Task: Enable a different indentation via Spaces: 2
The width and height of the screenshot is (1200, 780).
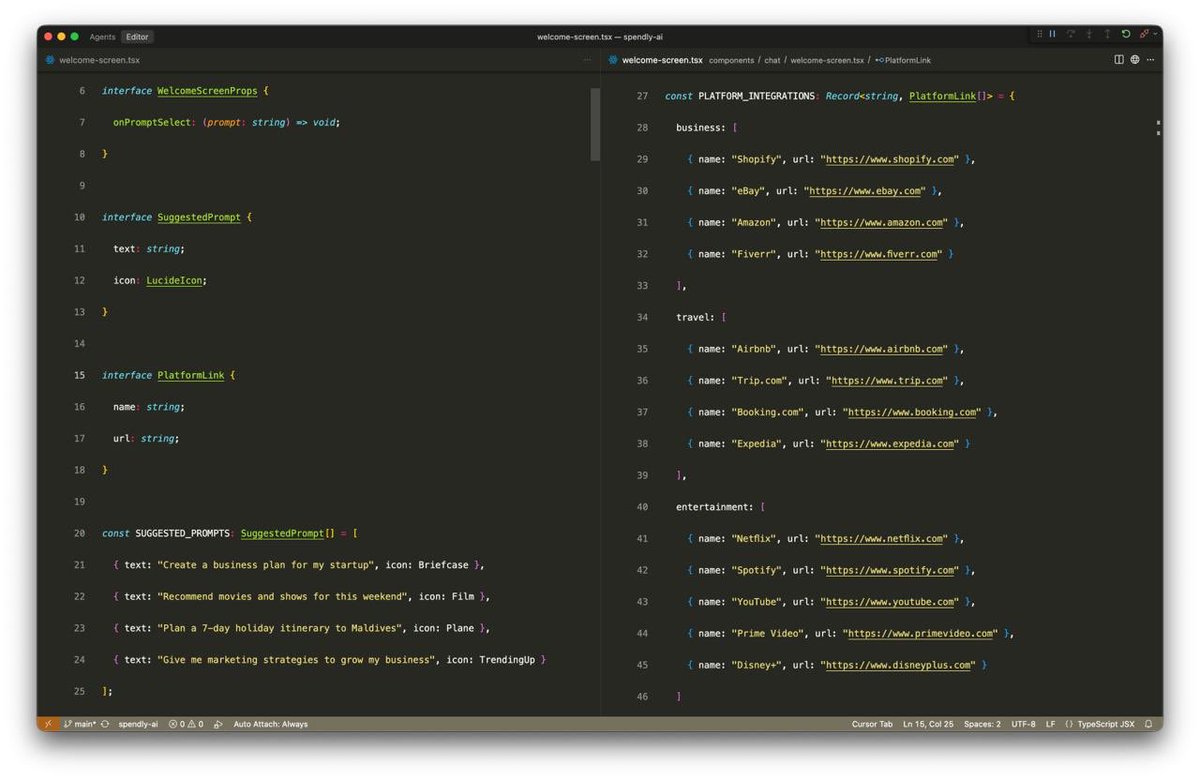Action: [981, 724]
